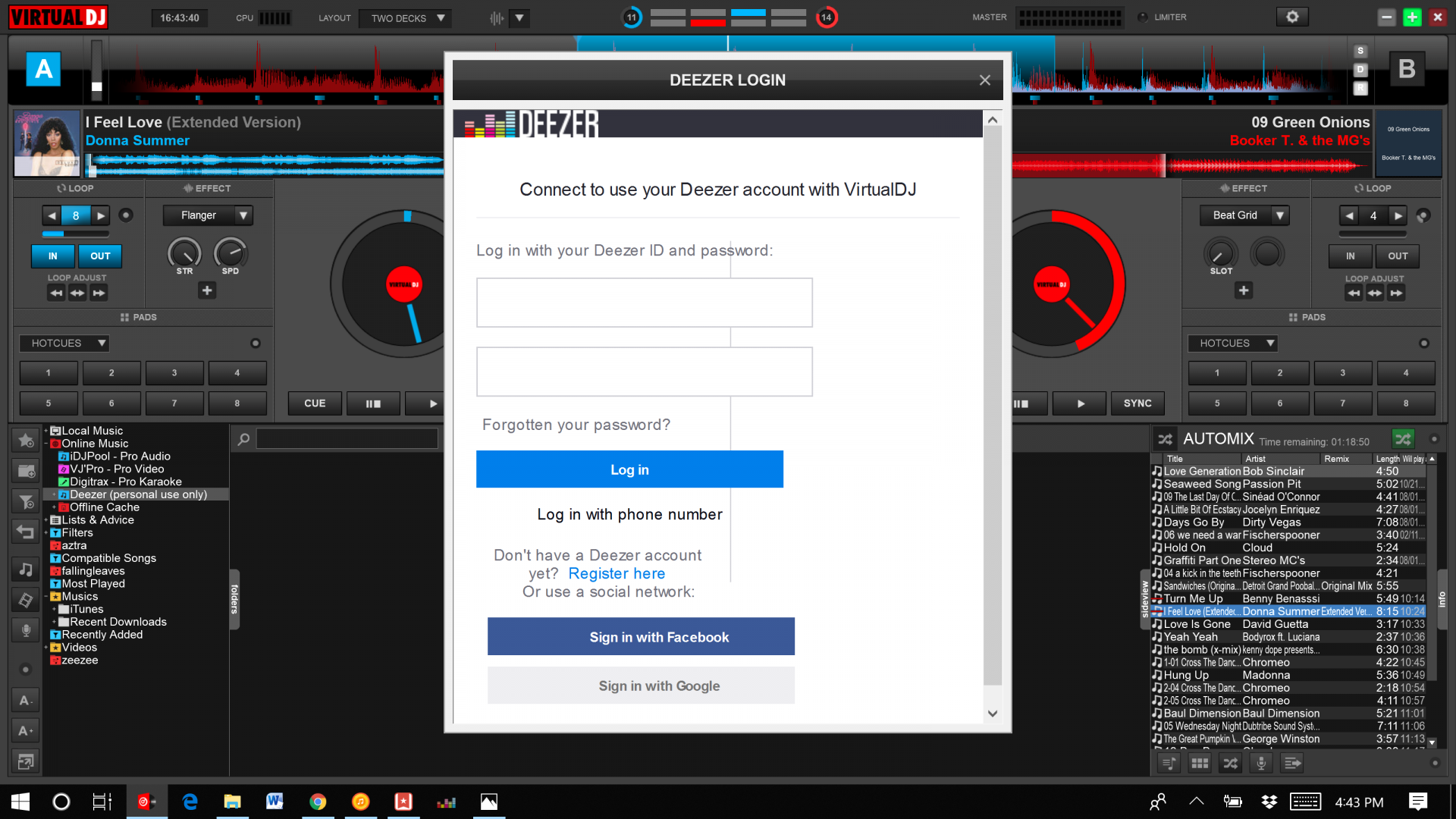Toggle the IN loop button on Deck A
The image size is (1456, 819).
point(52,256)
